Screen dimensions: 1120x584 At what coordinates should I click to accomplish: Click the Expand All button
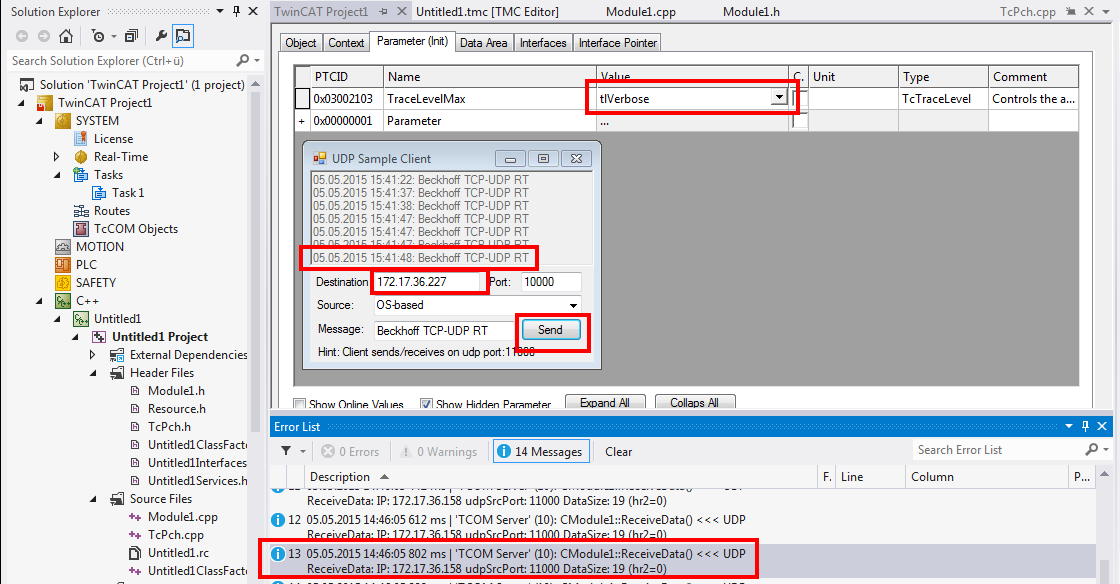604,403
